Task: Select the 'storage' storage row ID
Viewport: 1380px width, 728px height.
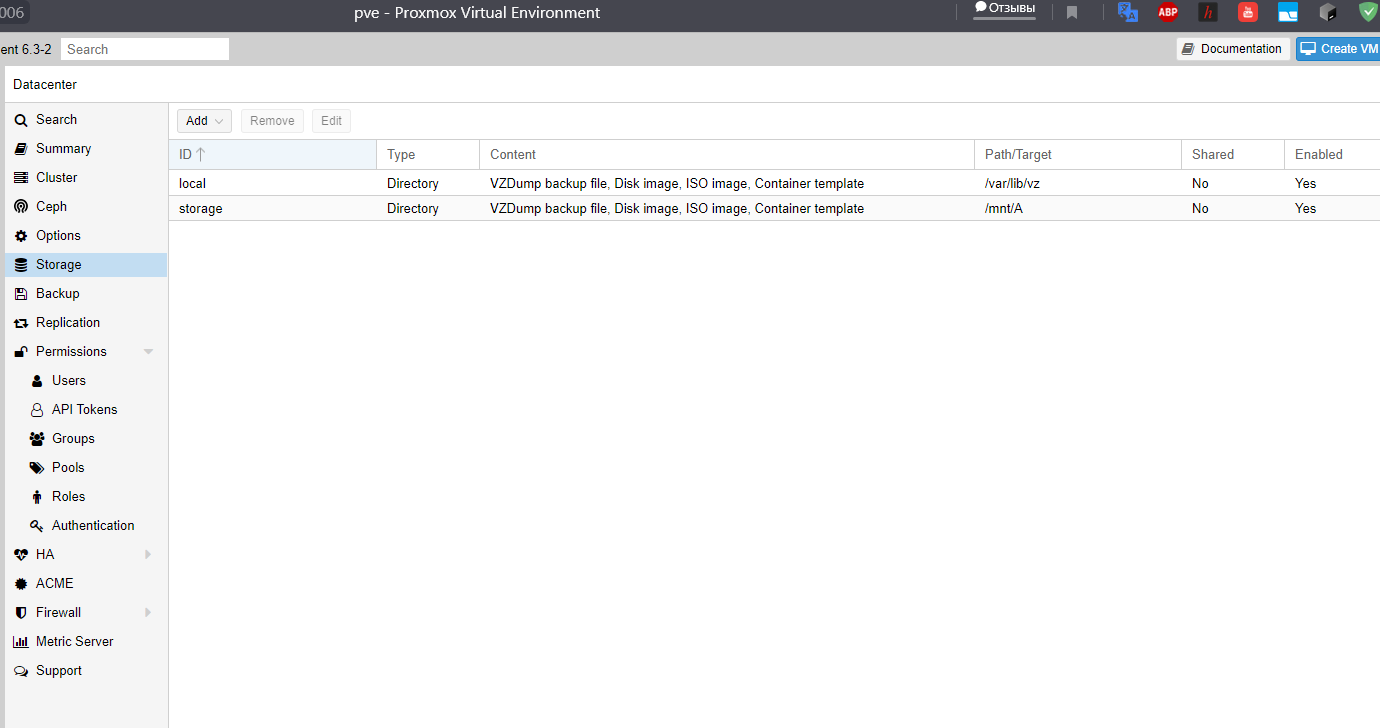Action: click(200, 209)
